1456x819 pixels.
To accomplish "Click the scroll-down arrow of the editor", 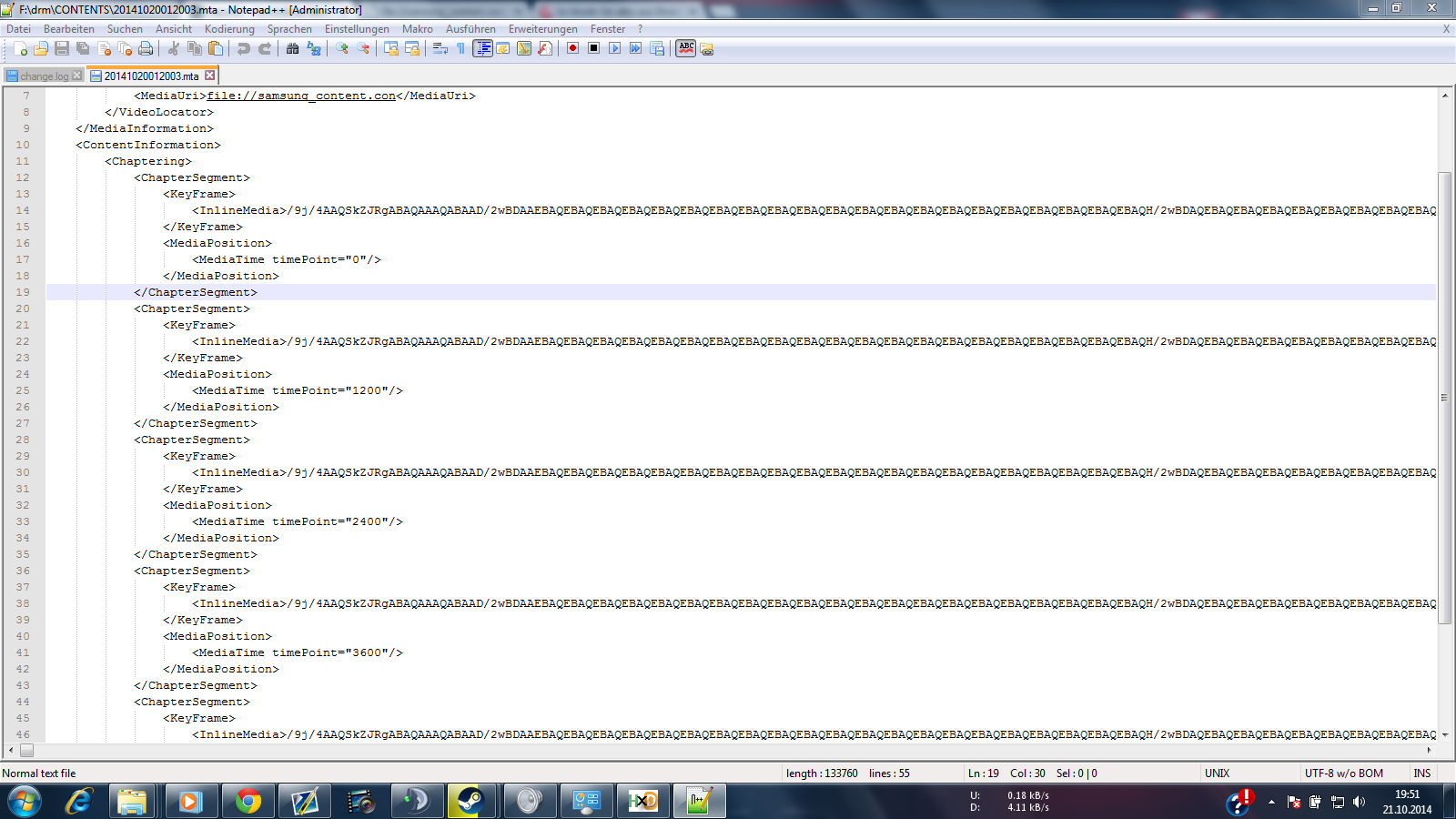I will [x=1444, y=735].
